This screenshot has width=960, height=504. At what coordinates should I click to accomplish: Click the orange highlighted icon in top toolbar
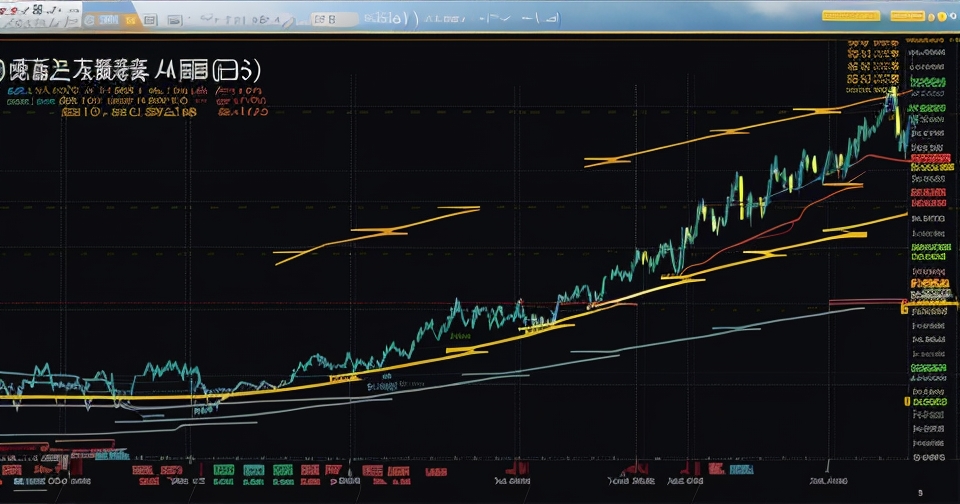point(130,18)
